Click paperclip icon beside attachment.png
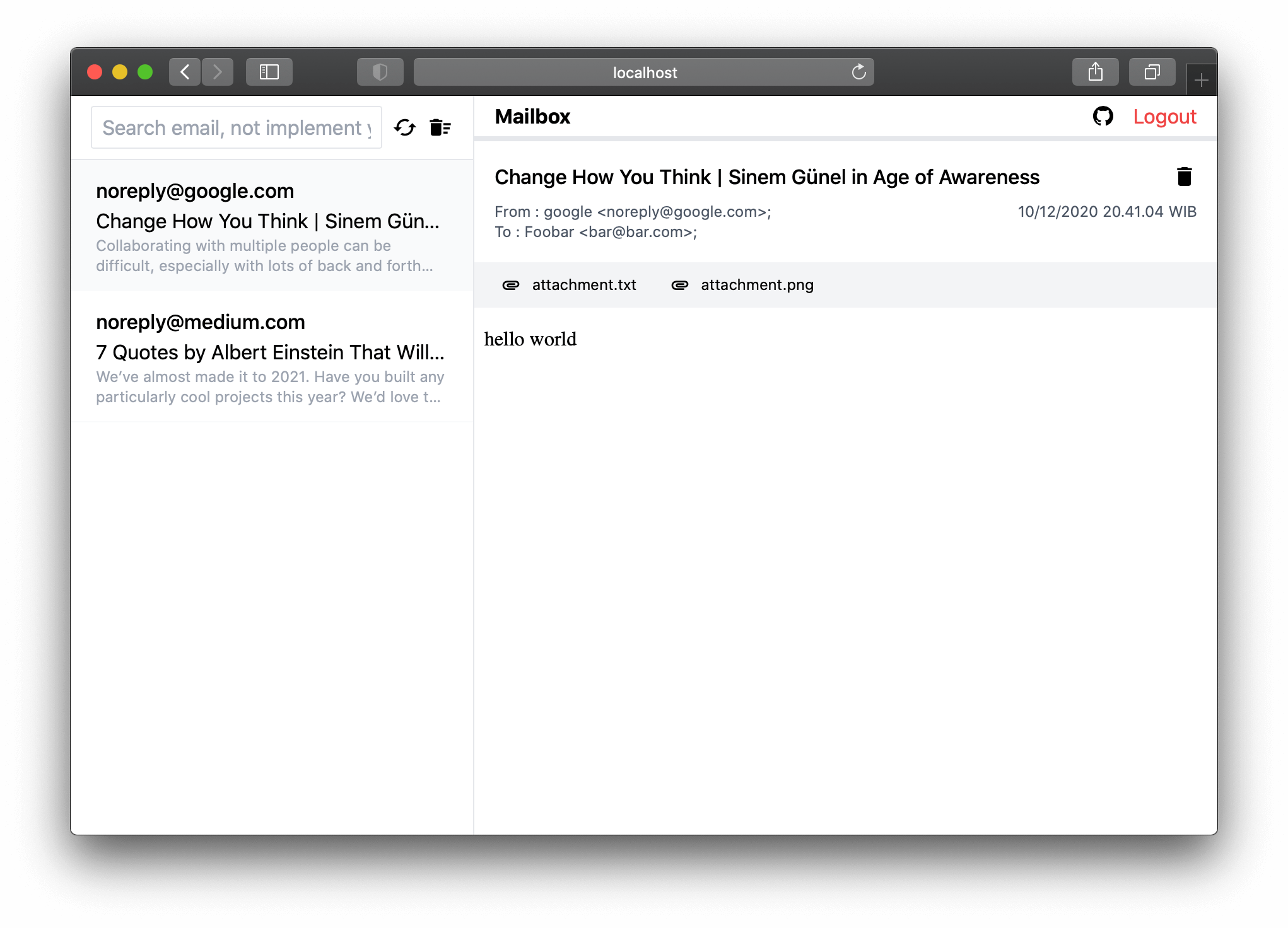1288x928 pixels. (679, 285)
